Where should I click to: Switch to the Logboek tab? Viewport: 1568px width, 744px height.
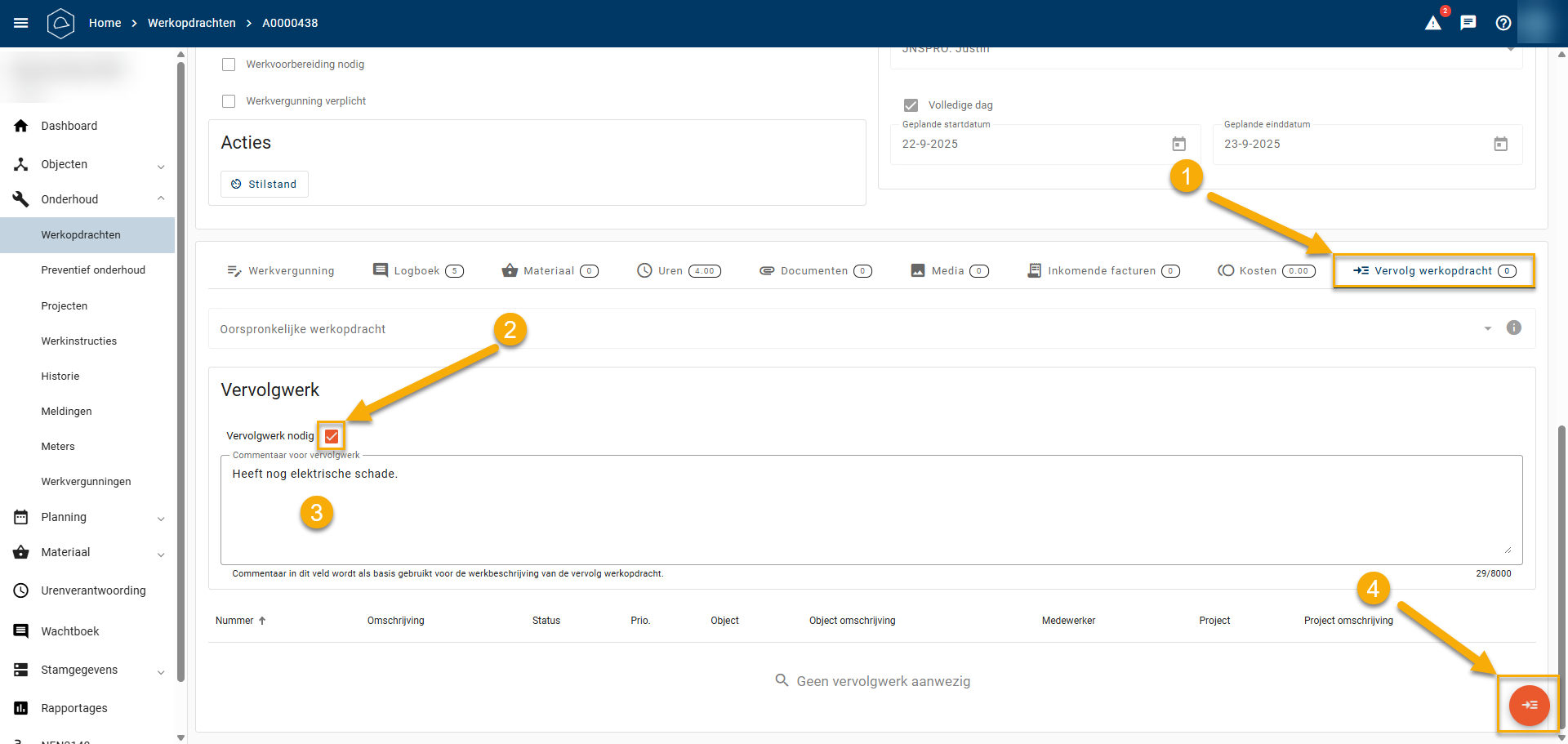(x=418, y=271)
